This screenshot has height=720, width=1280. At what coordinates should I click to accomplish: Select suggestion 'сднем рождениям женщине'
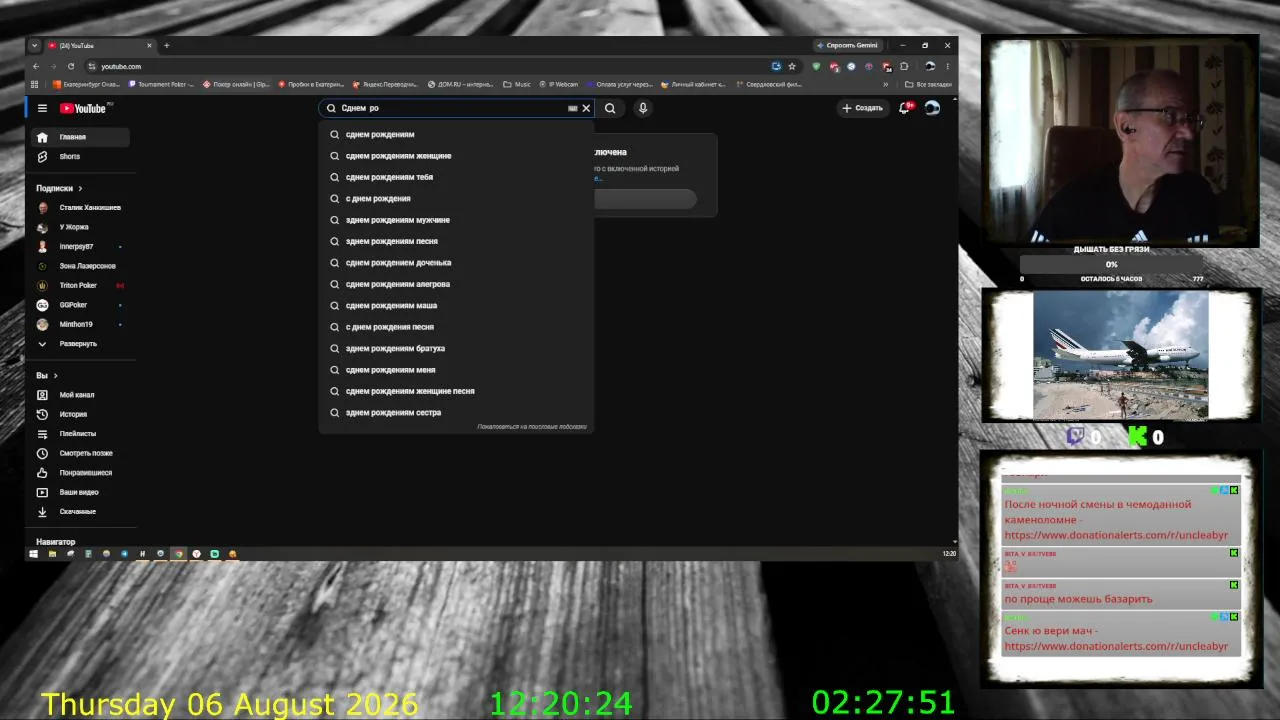[456, 156]
